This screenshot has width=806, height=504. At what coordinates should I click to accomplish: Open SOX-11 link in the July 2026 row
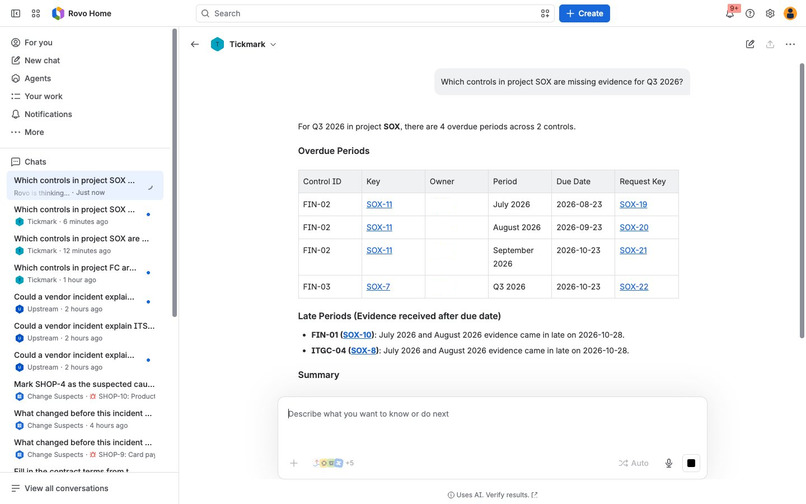tap(379, 204)
